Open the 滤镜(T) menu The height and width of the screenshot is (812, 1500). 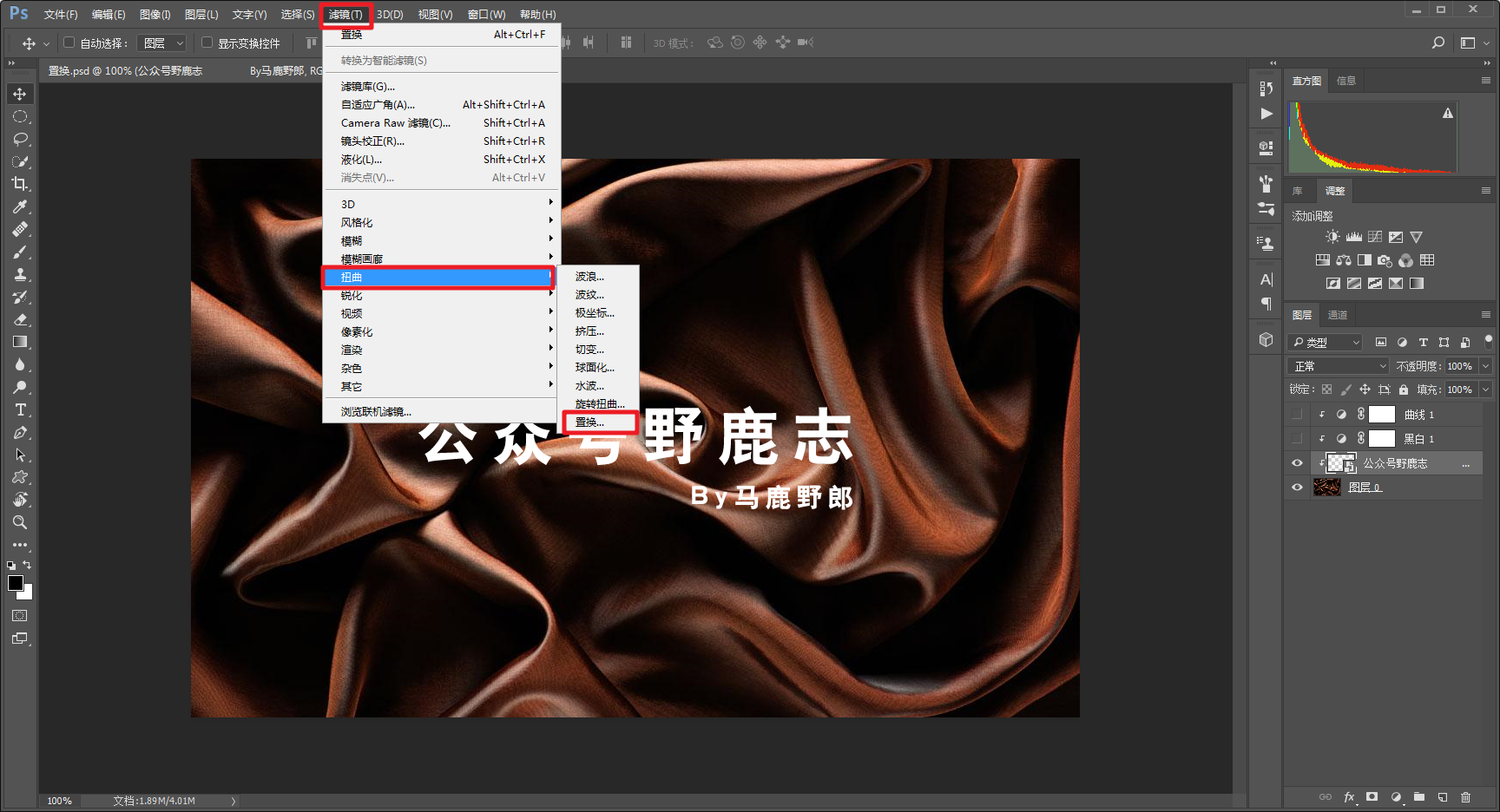(x=345, y=15)
